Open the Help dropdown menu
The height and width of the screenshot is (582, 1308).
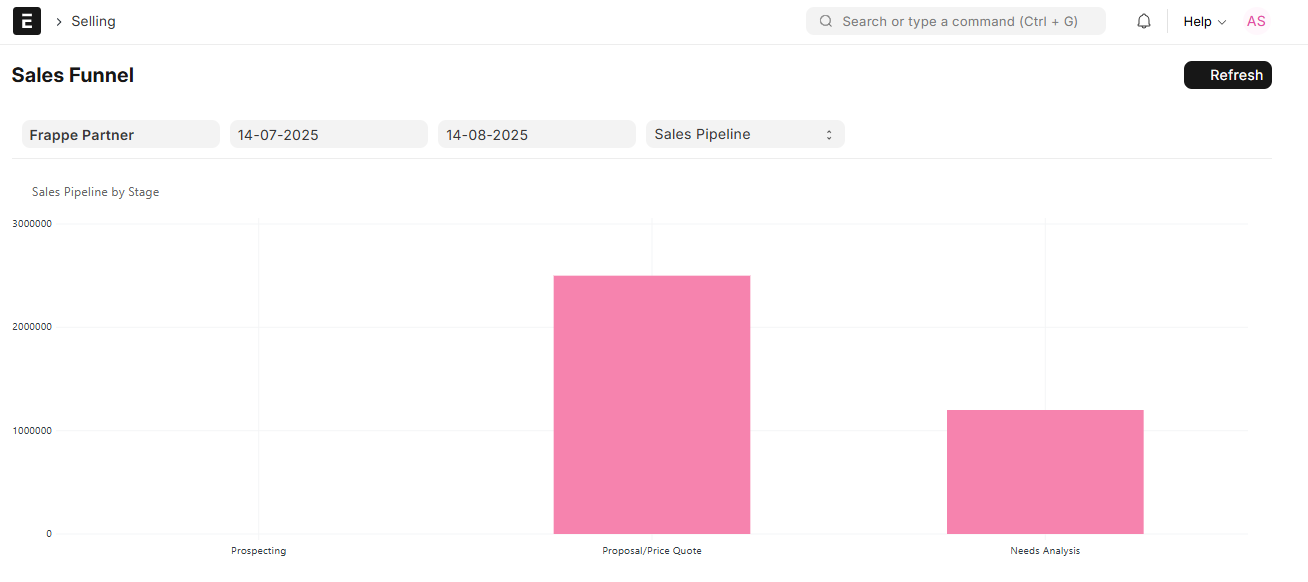[1204, 22]
